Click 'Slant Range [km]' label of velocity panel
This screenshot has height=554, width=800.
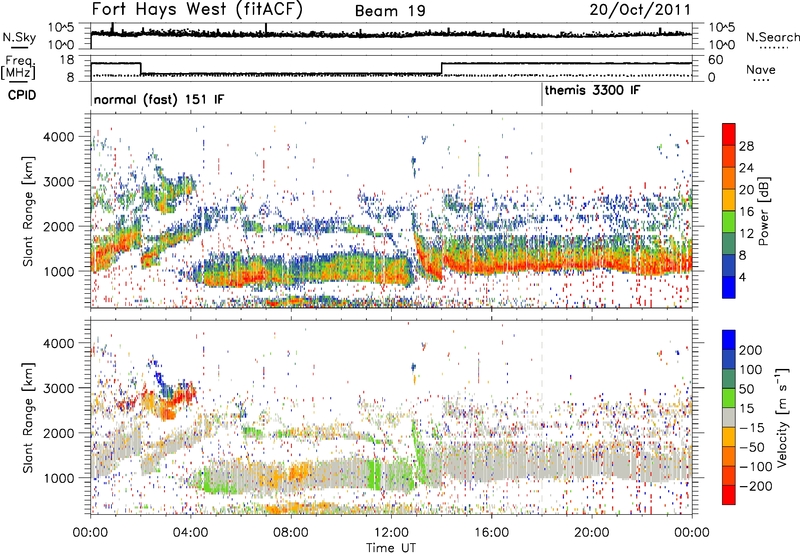[x=28, y=417]
